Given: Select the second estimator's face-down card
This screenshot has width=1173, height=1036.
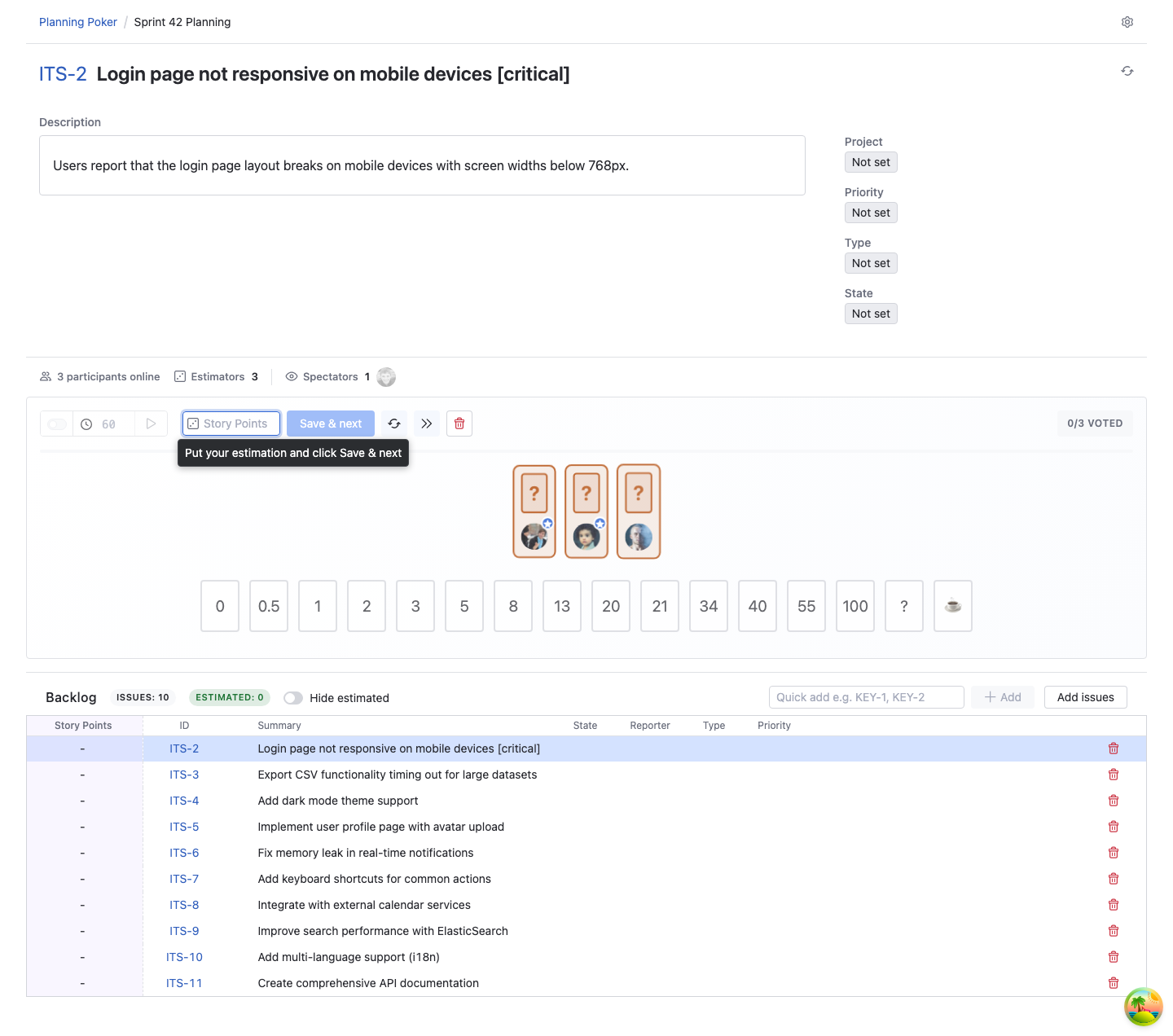Looking at the screenshot, I should (586, 511).
